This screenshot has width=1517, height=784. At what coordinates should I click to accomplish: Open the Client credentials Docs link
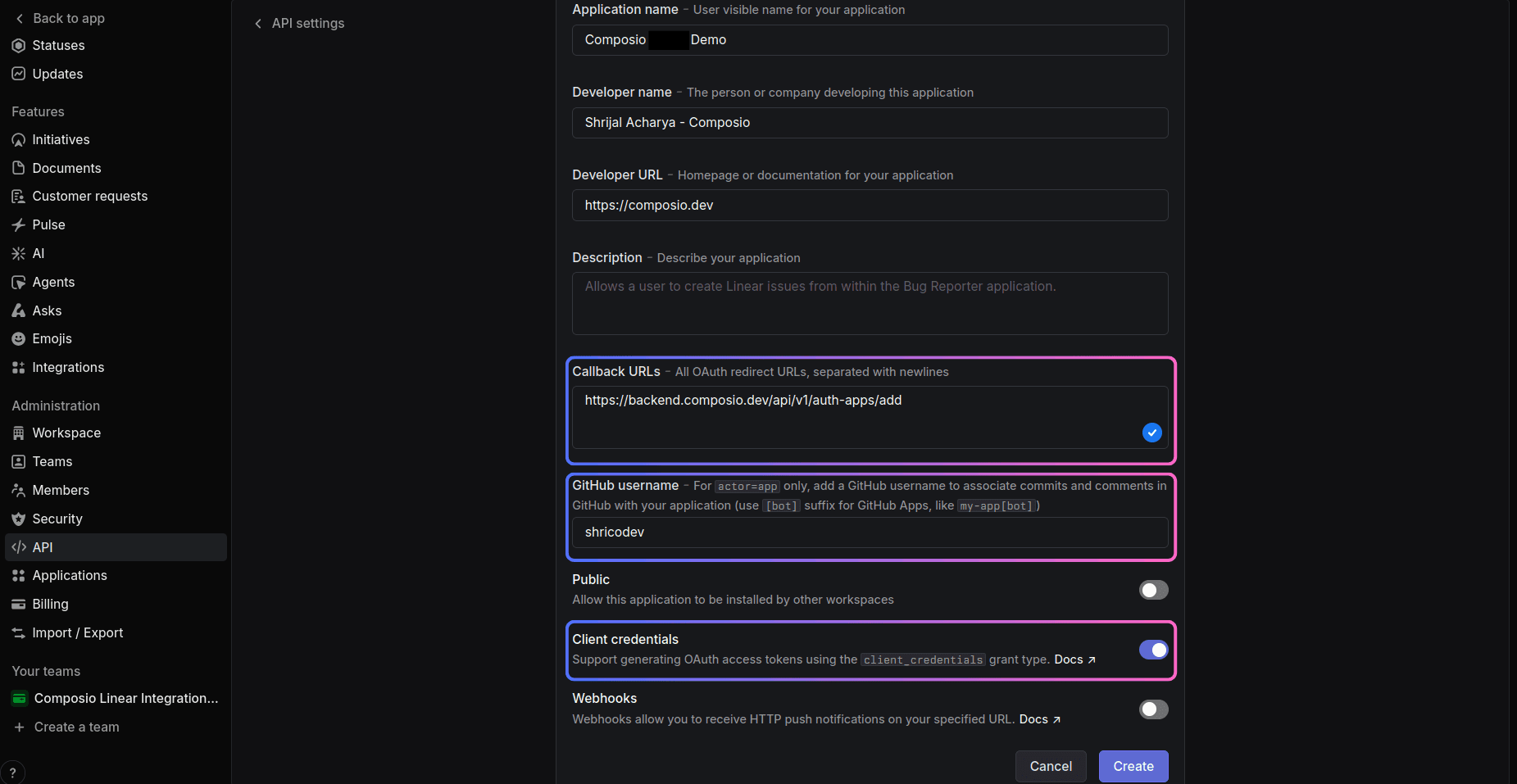[x=1074, y=659]
